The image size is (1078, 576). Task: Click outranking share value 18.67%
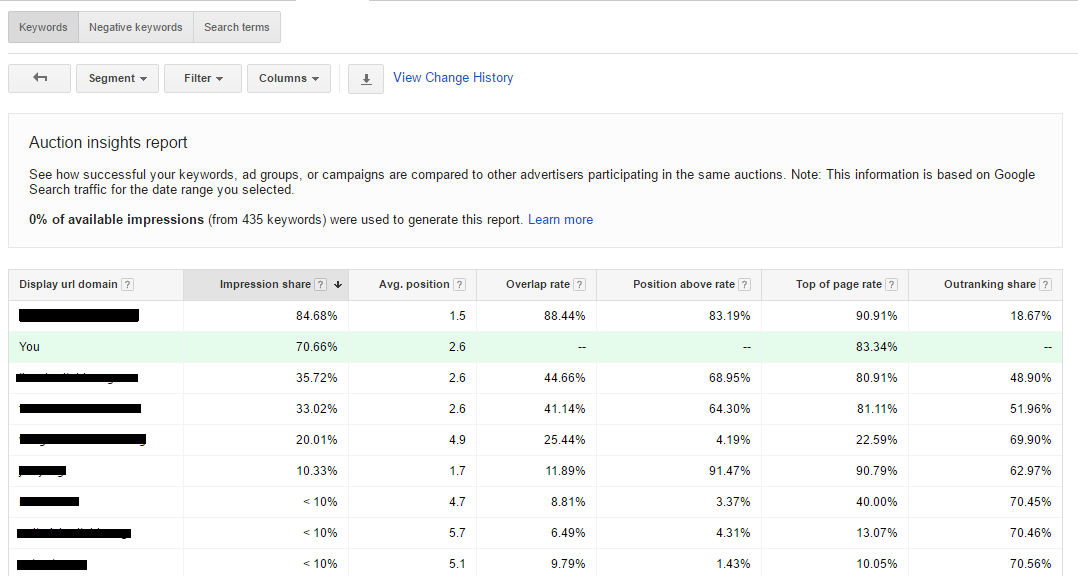1031,316
